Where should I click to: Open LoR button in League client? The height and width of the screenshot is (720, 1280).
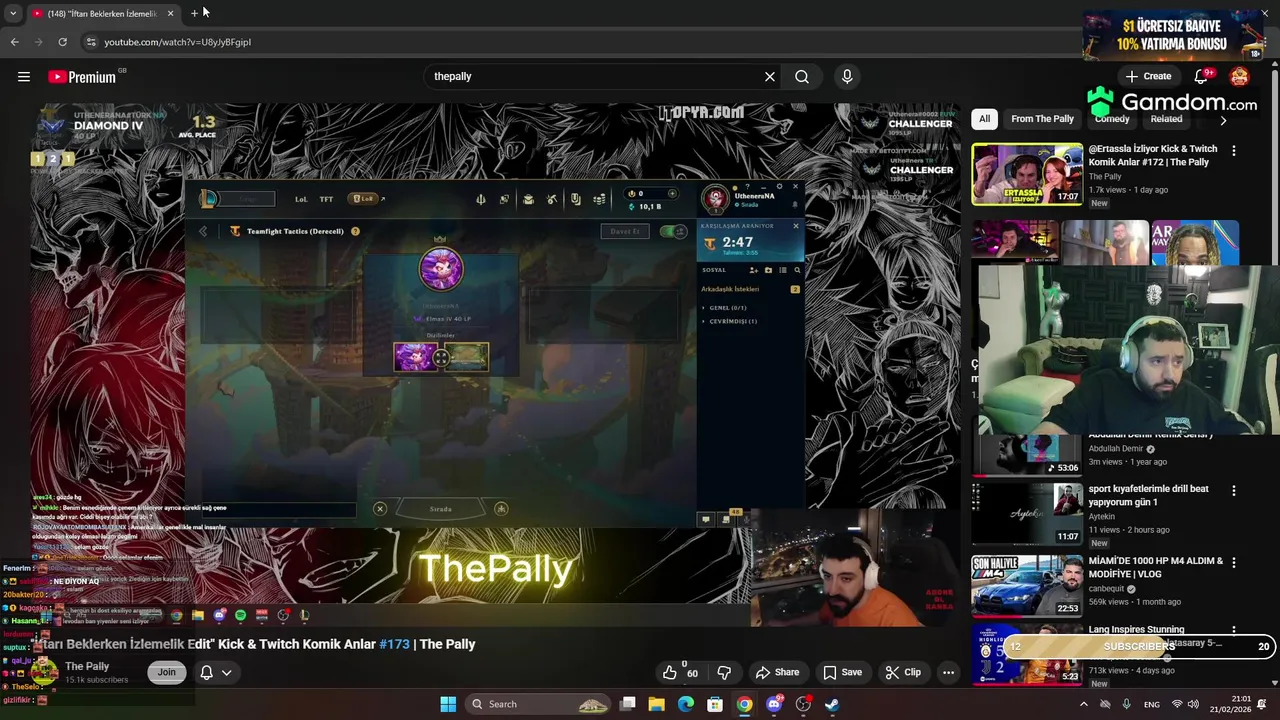[x=363, y=199]
